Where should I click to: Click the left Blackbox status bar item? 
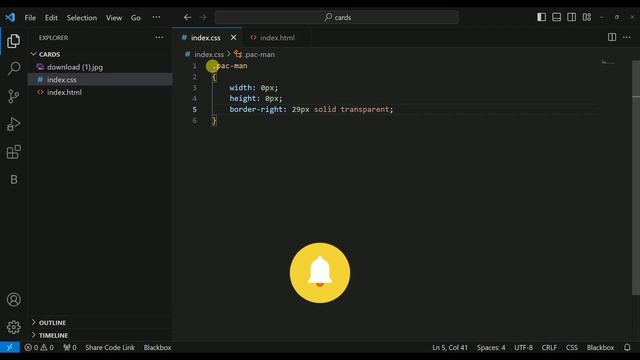point(157,347)
